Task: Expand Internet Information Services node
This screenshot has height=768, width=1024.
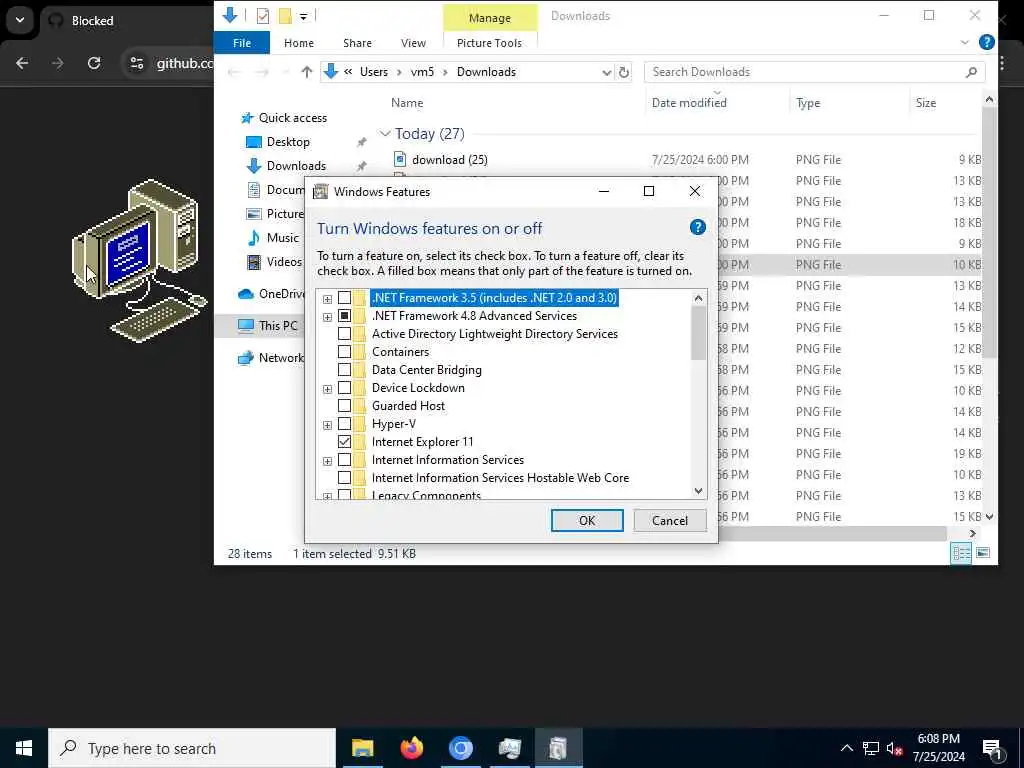Action: [x=327, y=461]
